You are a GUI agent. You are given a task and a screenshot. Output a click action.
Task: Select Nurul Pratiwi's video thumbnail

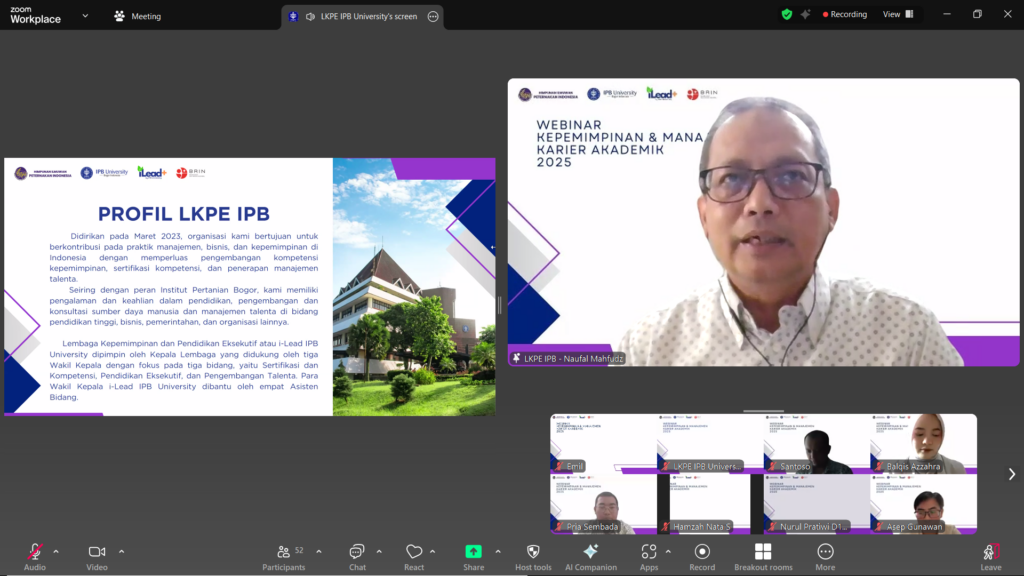pos(816,504)
